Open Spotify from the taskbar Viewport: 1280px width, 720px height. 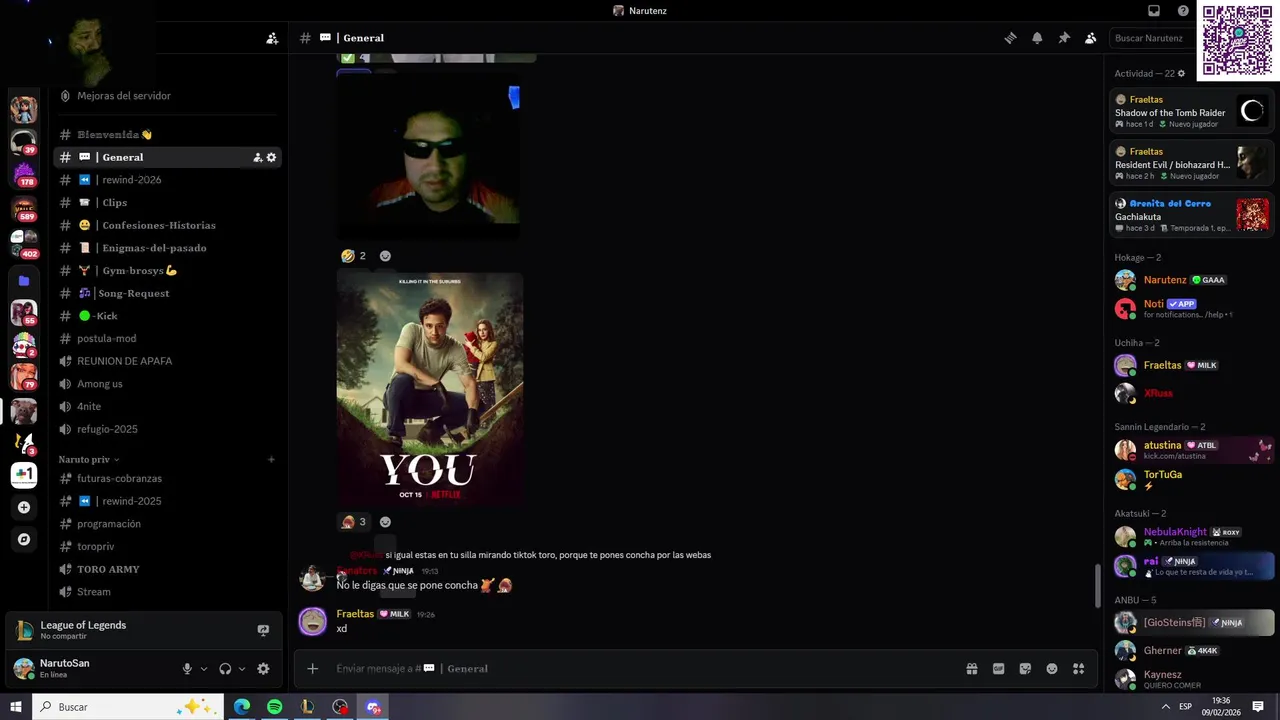pyautogui.click(x=275, y=707)
